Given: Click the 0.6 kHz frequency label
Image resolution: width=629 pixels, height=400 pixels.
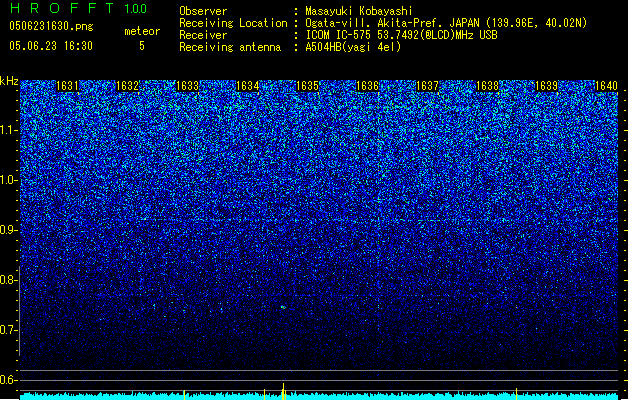Looking at the screenshot, I should (8, 380).
